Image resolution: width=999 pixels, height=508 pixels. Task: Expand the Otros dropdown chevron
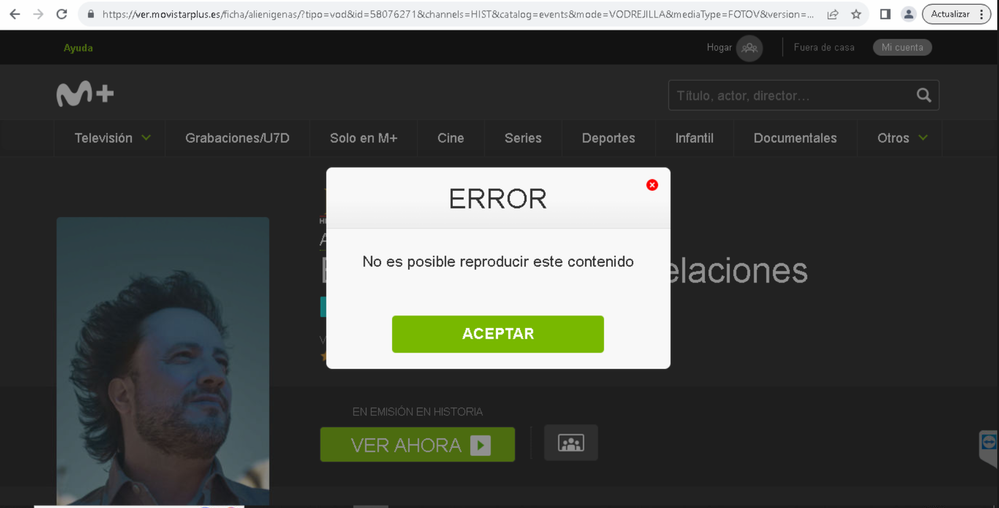click(x=923, y=138)
